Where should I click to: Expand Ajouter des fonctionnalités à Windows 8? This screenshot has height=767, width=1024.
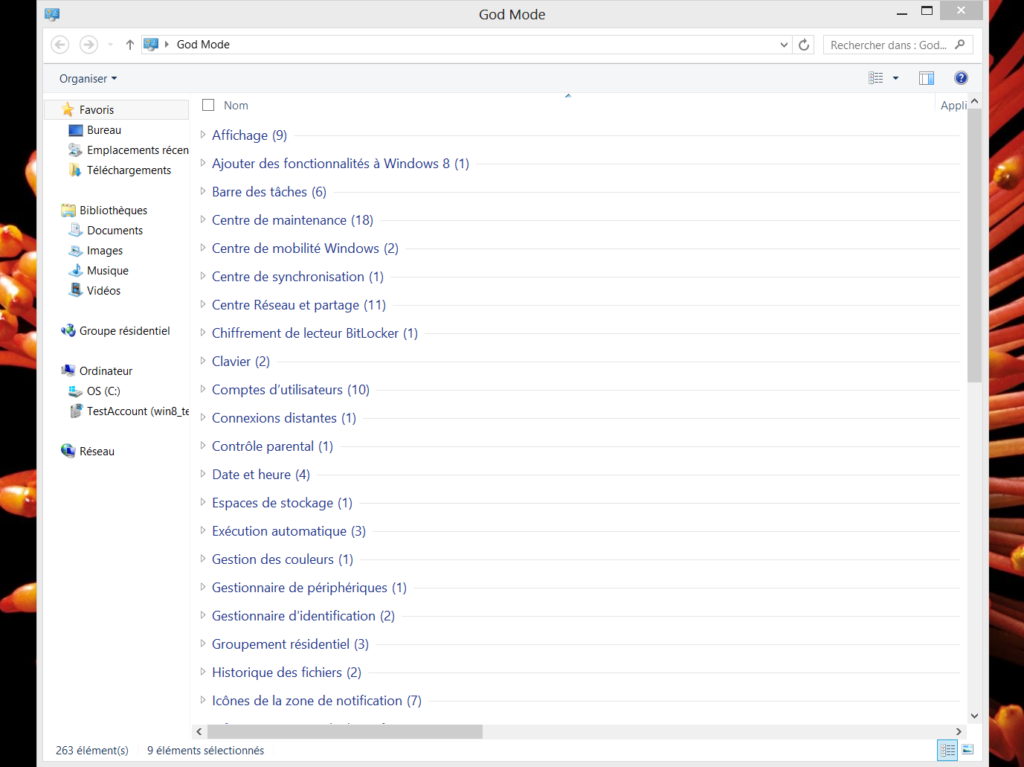click(202, 163)
